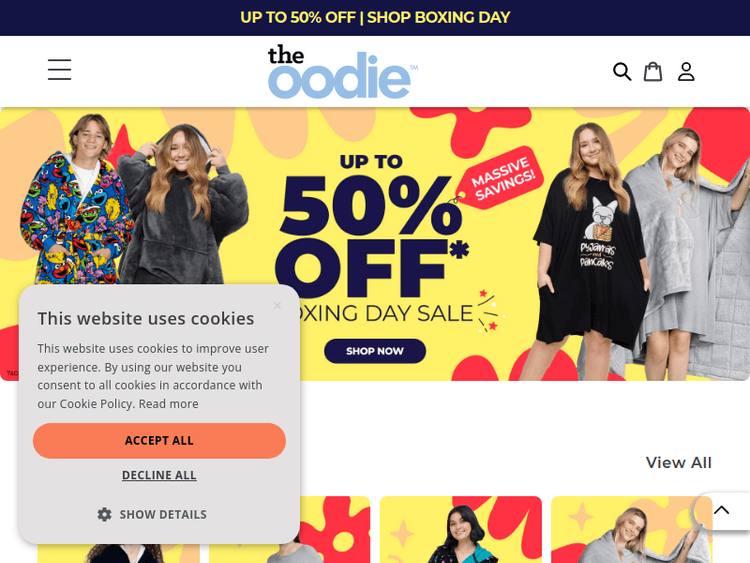
Task: Open the user account icon
Action: 686,72
